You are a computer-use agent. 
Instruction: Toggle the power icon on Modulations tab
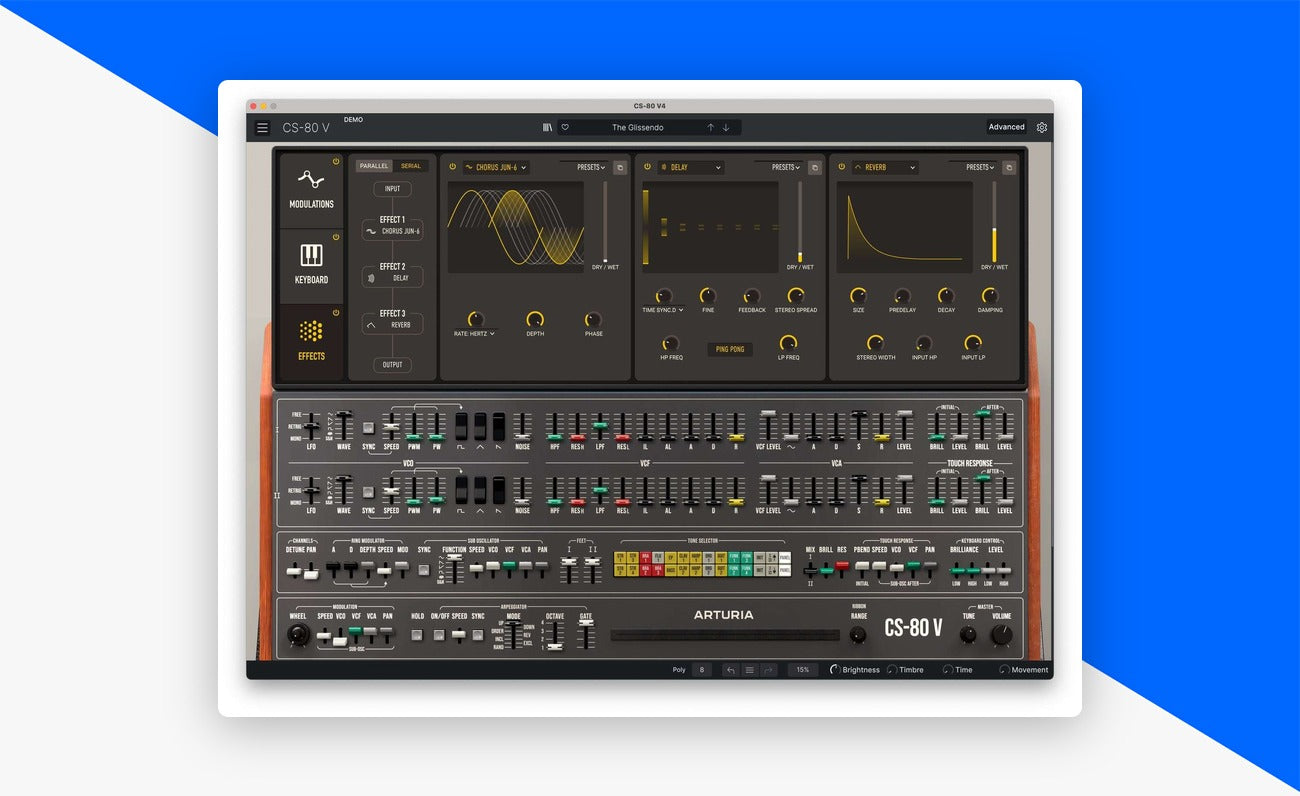[336, 161]
